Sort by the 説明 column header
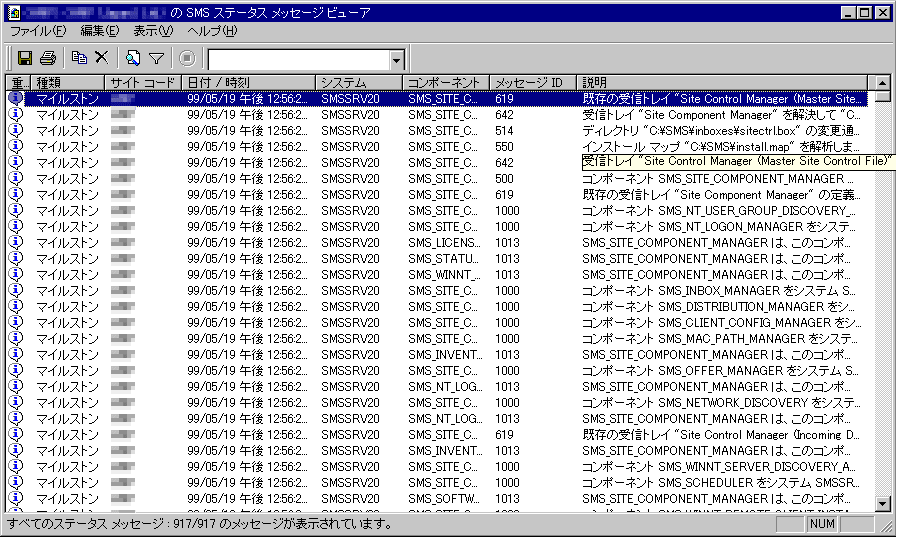This screenshot has height=538, width=897. [722, 83]
